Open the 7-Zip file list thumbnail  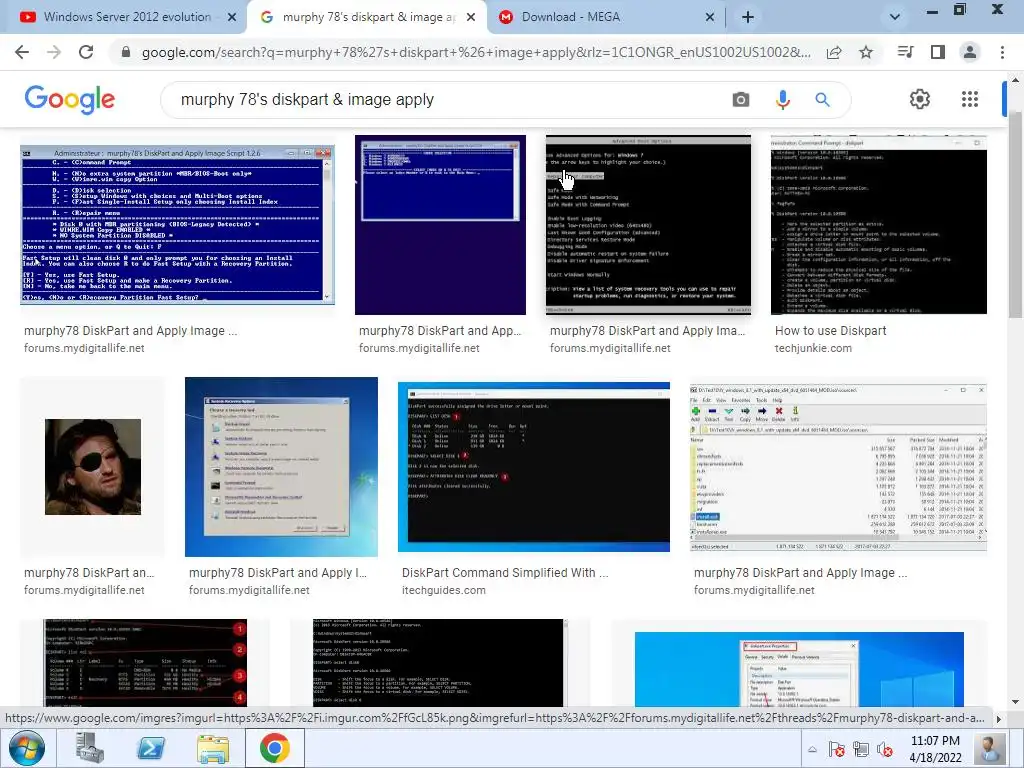coord(839,467)
